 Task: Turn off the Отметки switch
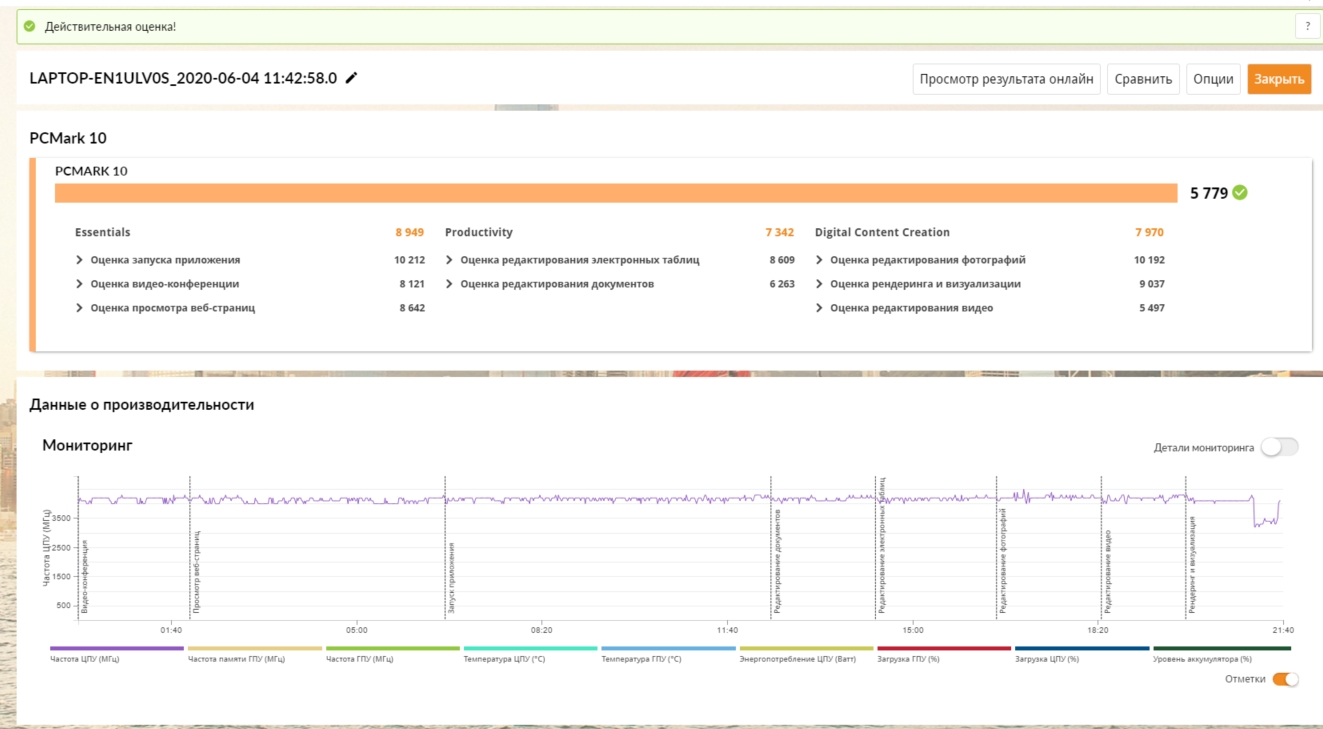(1285, 680)
